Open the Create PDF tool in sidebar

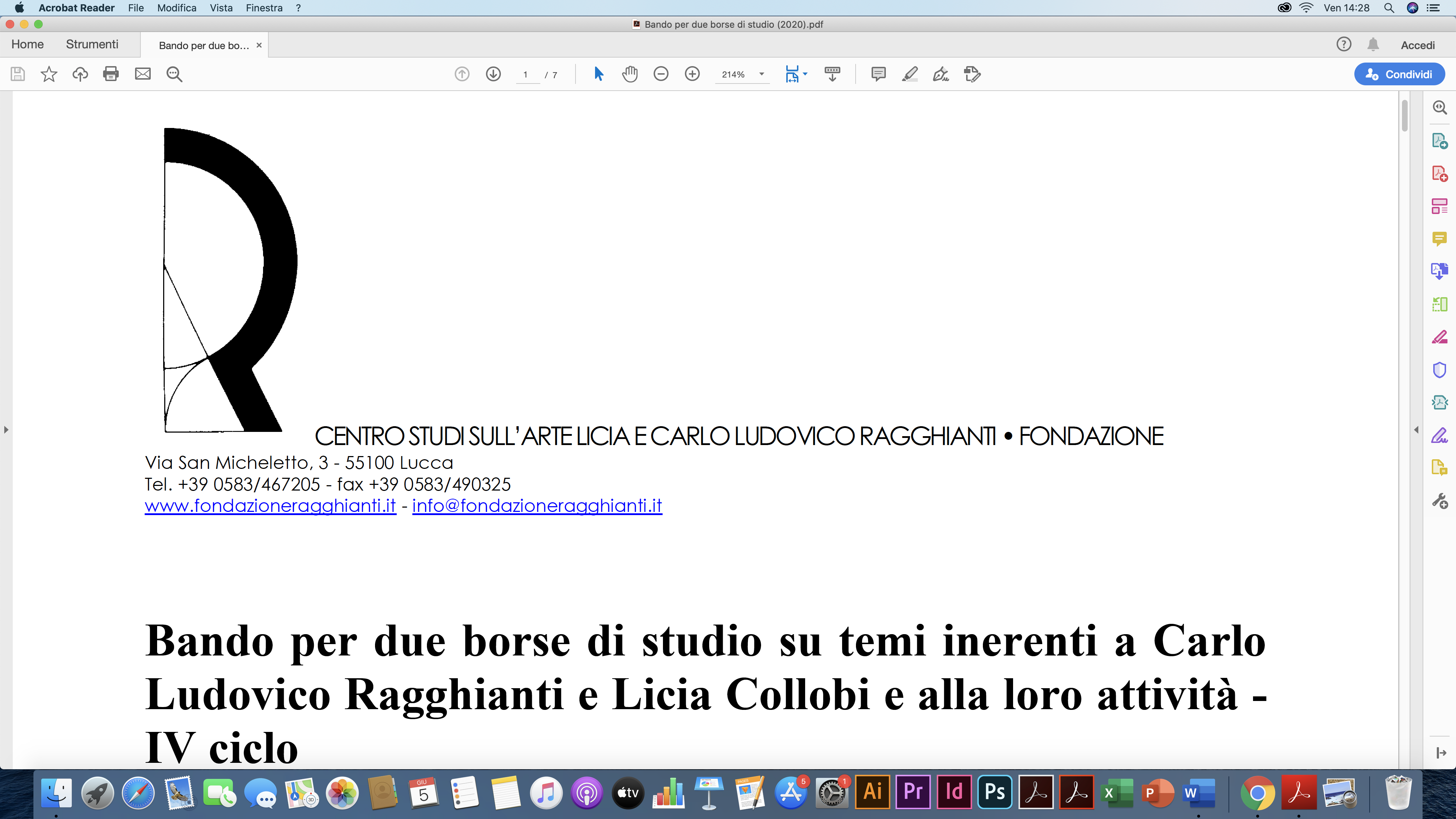click(x=1440, y=173)
